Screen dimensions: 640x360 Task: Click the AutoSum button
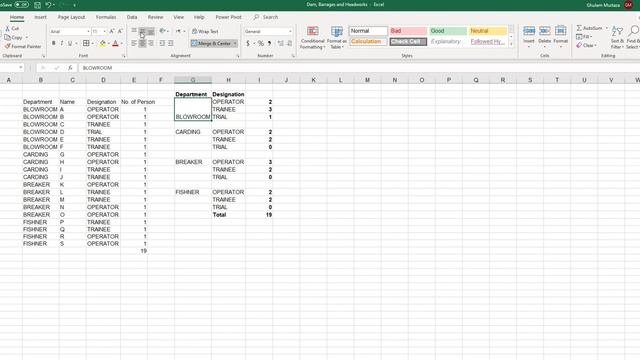589,28
